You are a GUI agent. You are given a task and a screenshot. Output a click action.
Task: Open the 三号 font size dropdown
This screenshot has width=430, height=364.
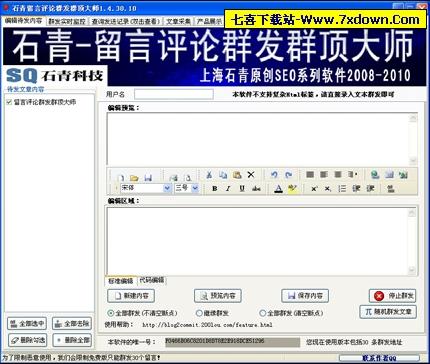195,188
